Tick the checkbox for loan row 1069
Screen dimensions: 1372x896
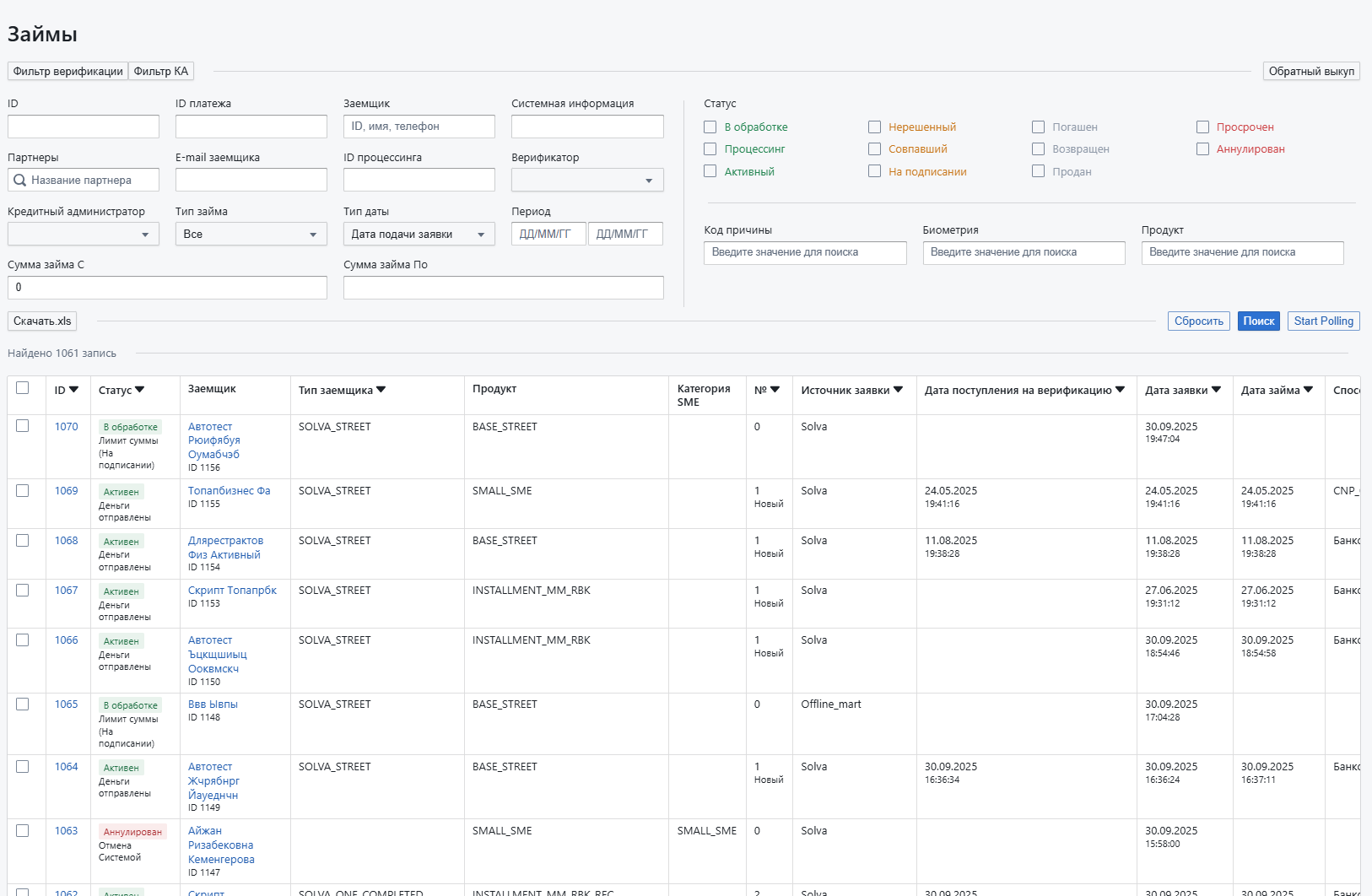(x=23, y=491)
